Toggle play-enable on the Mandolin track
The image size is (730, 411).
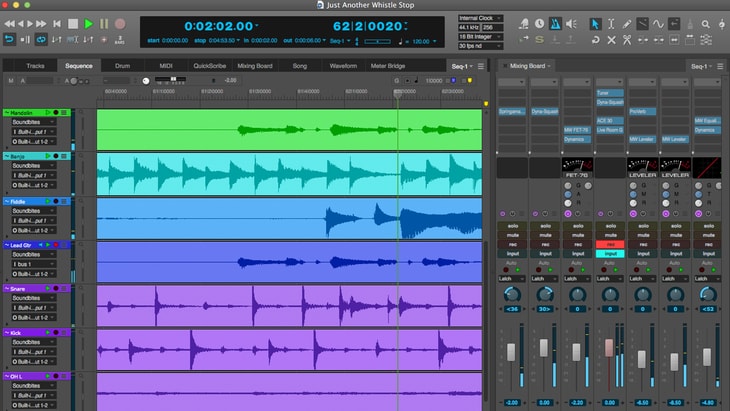coord(47,113)
